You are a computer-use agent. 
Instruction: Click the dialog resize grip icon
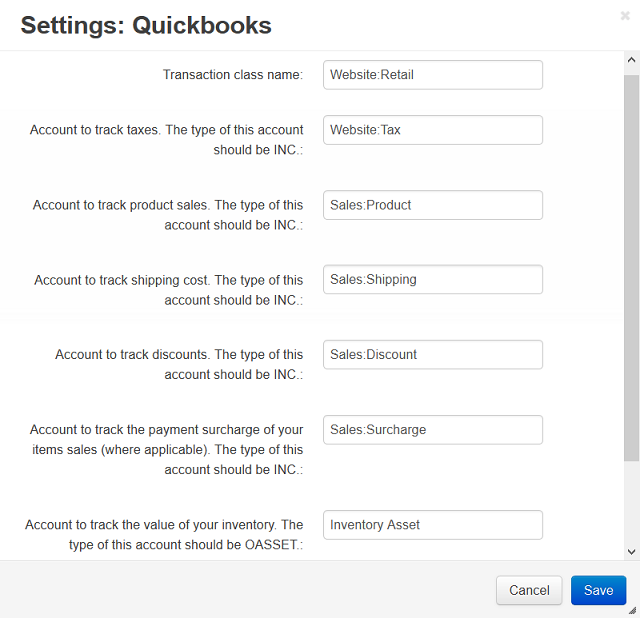633,611
